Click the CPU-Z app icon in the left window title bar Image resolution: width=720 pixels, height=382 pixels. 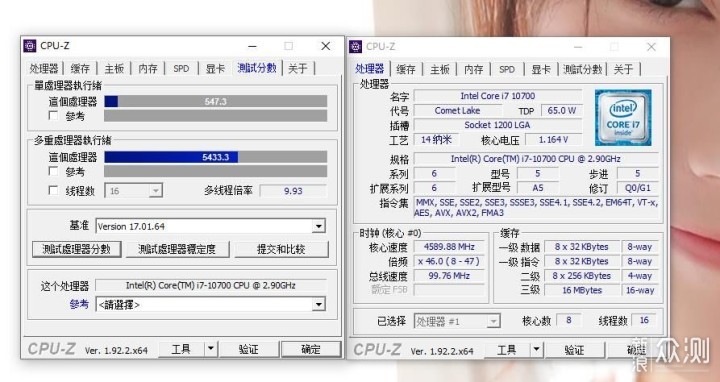click(x=30, y=46)
